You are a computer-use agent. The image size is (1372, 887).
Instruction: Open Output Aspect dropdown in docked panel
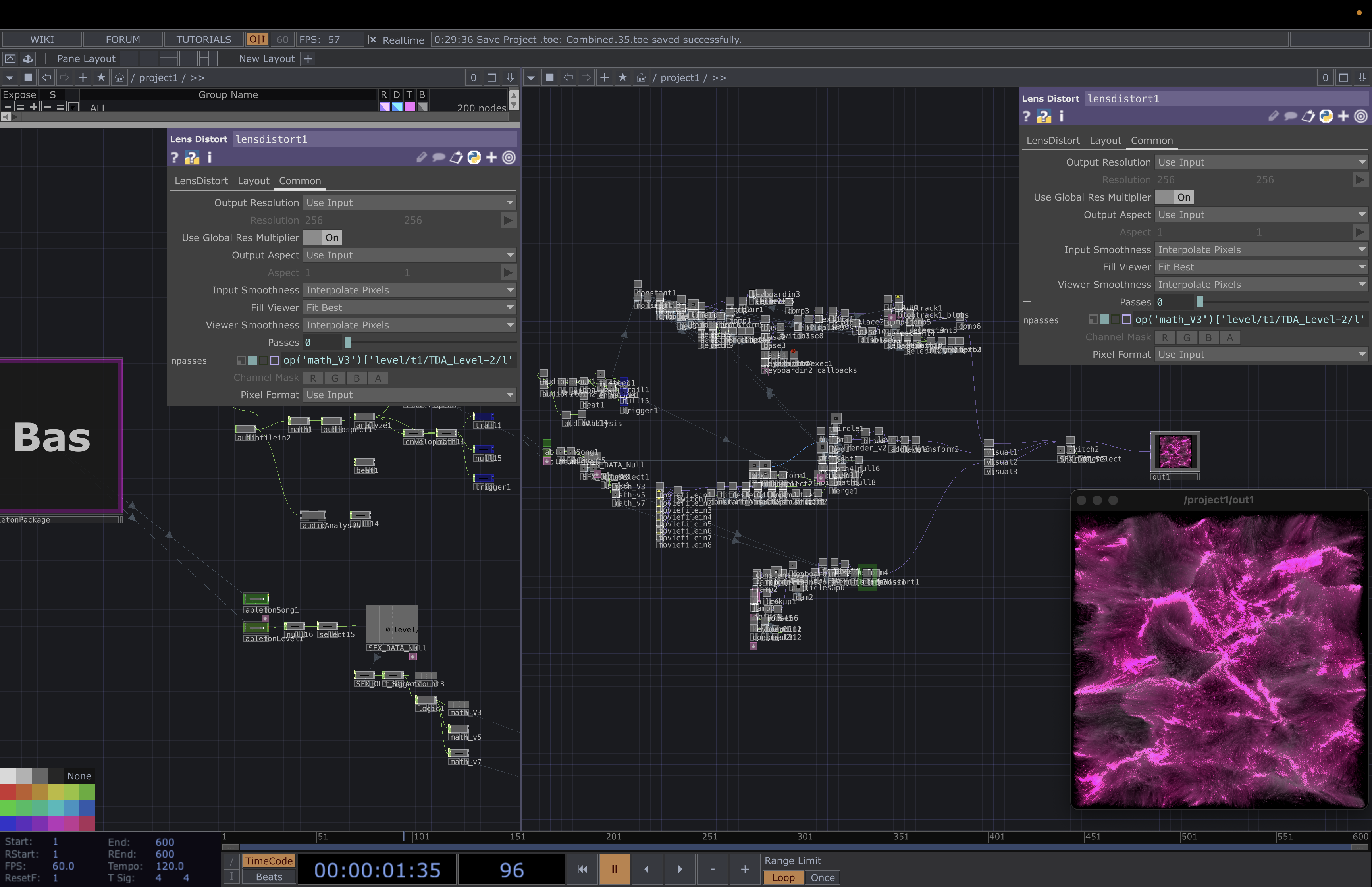tap(1261, 215)
